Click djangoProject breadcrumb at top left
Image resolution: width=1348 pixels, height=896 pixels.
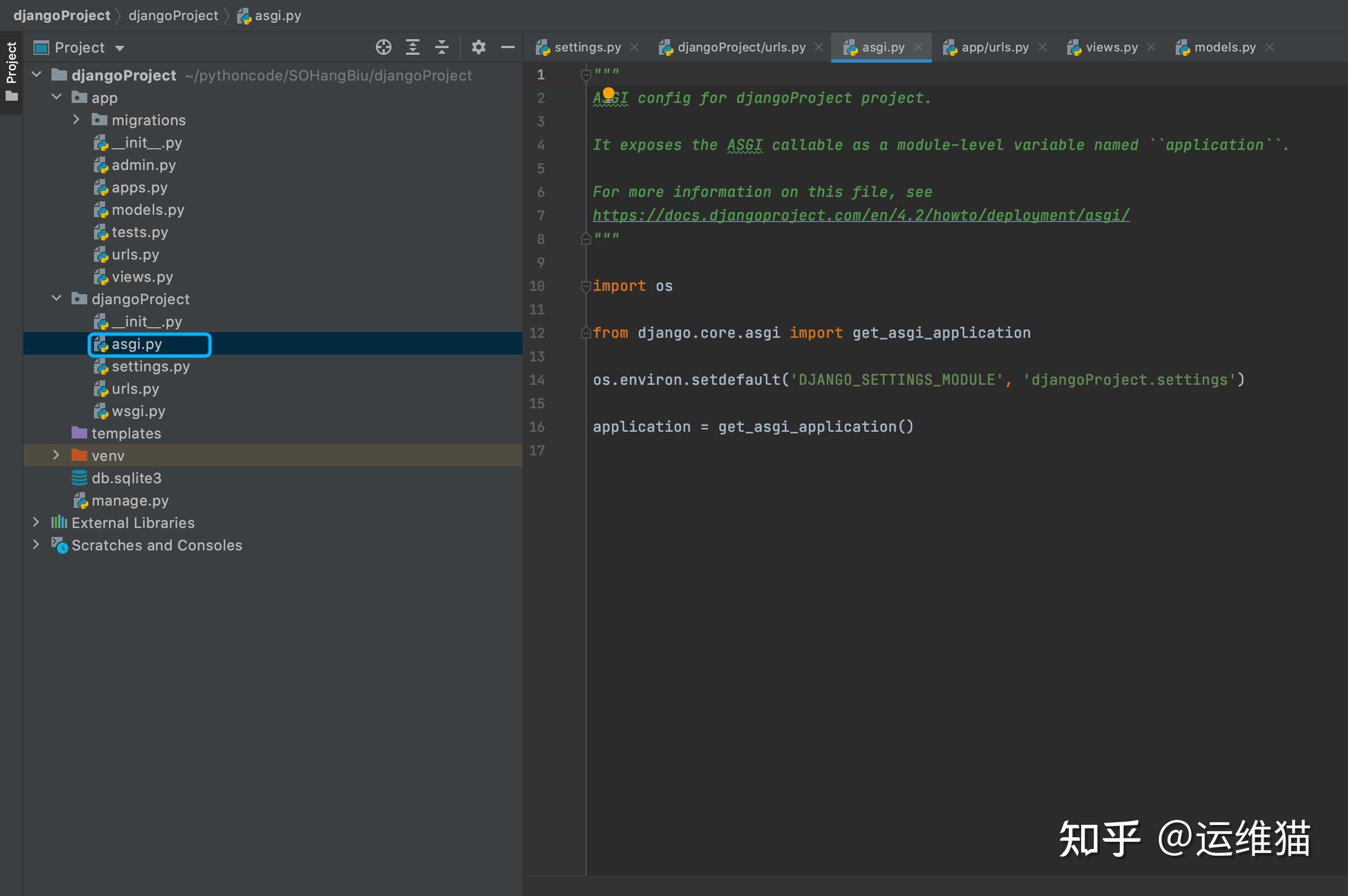click(x=62, y=16)
